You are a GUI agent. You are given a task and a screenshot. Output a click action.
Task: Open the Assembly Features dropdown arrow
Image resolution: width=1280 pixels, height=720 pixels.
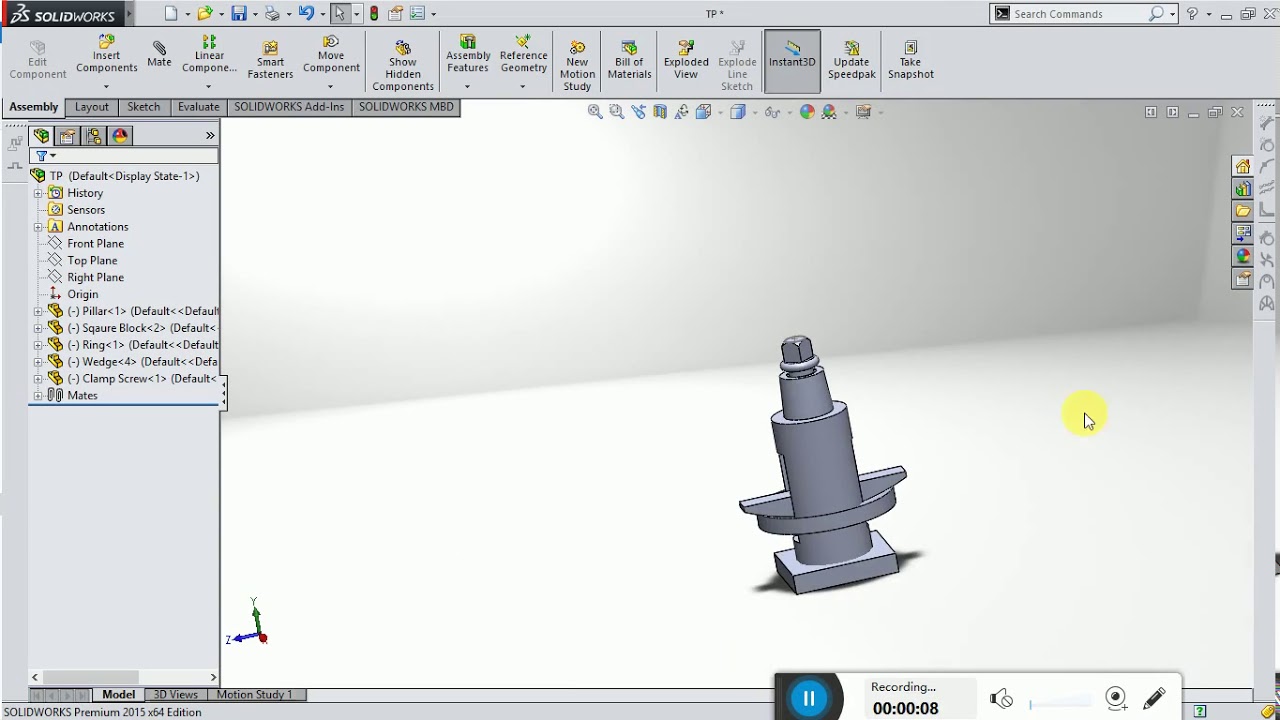click(468, 87)
